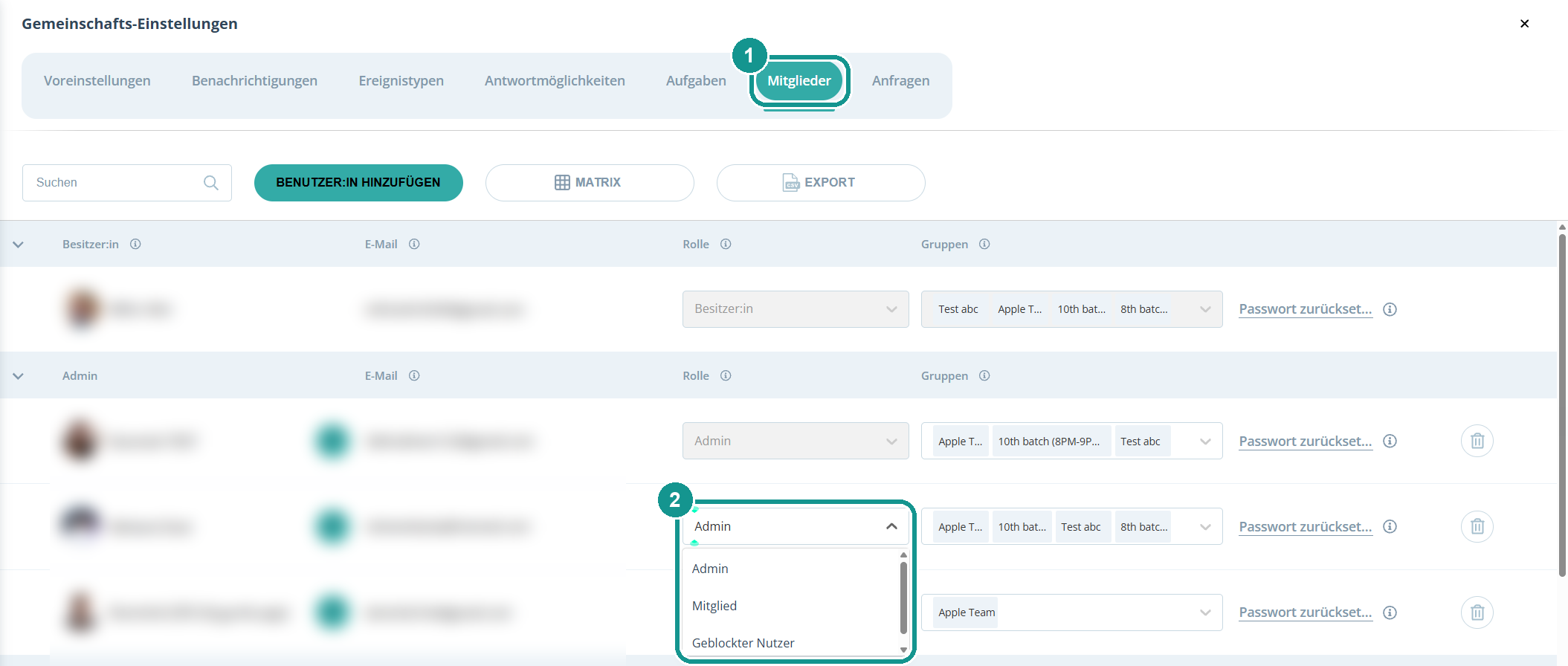This screenshot has height=666, width=1568.
Task: Close the Gemeinschafts-Einstellungen dialog
Action: point(1524,24)
